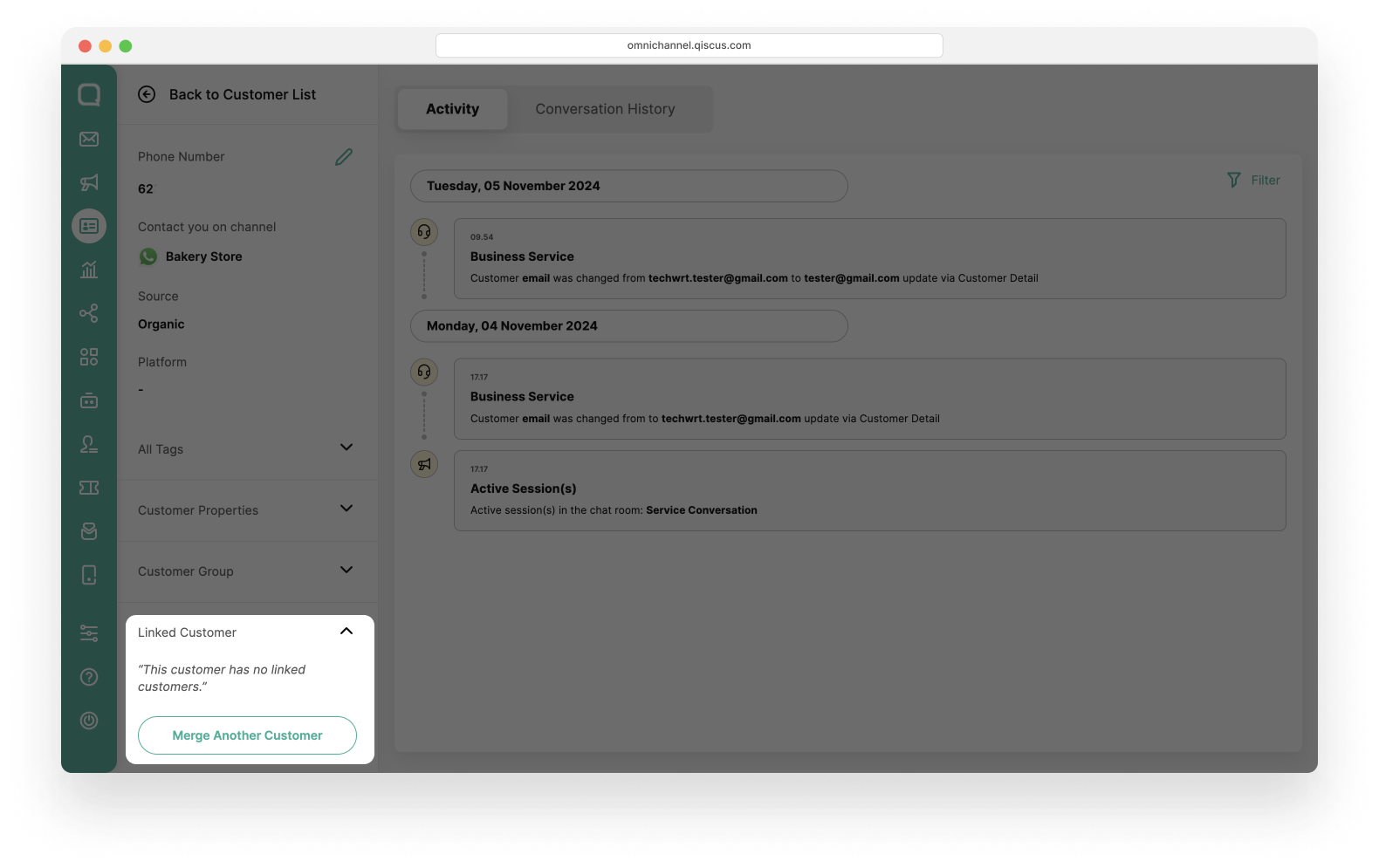This screenshot has height=868, width=1379.
Task: Expand the Customer Properties section
Action: pos(346,509)
